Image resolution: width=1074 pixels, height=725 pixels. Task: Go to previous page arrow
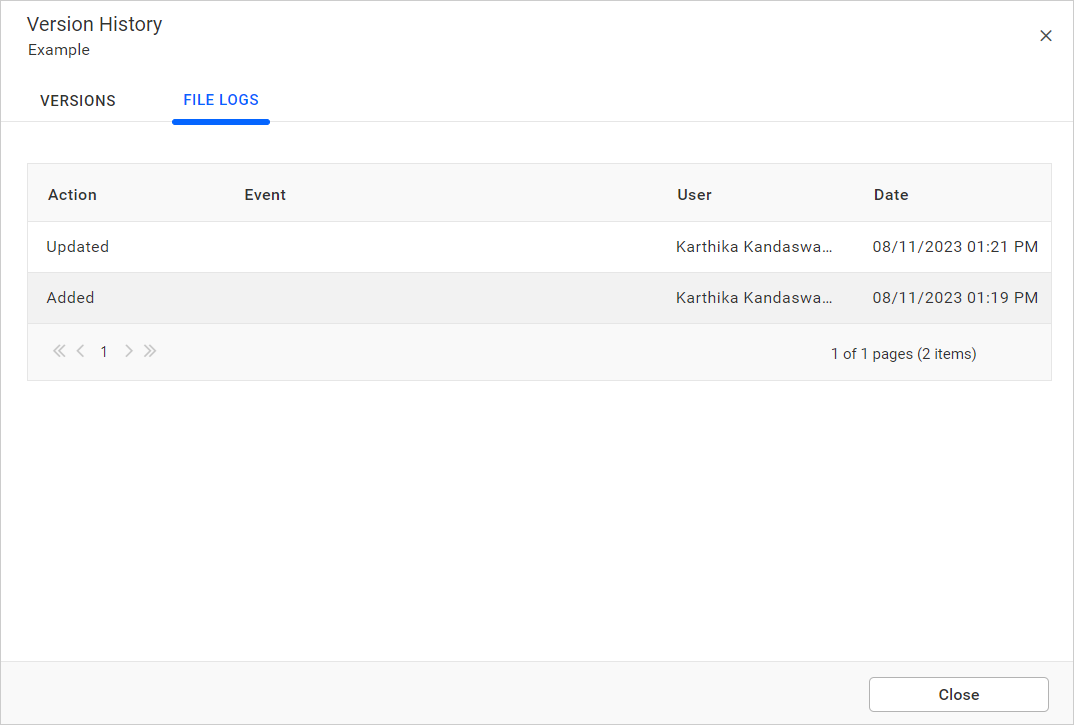81,352
